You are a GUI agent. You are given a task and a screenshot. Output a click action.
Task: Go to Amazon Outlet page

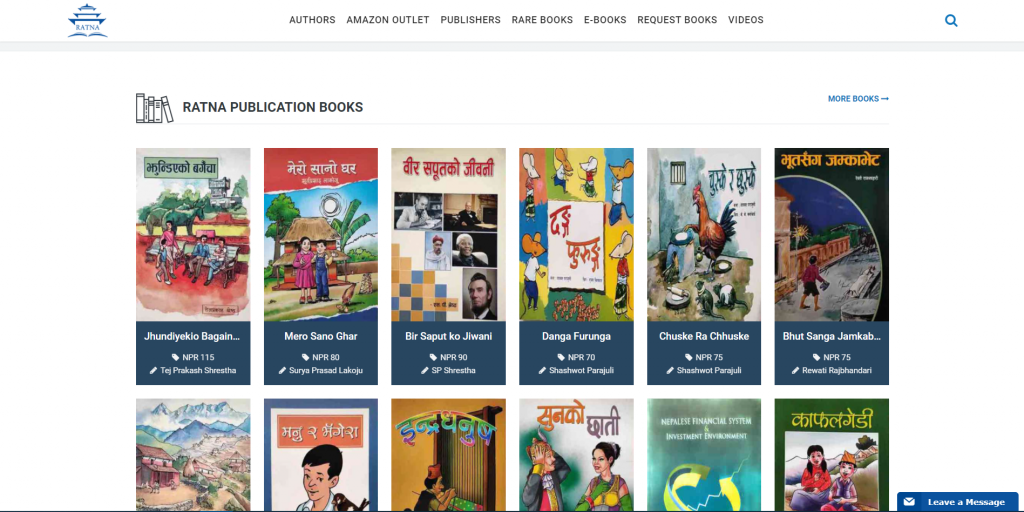[x=388, y=20]
